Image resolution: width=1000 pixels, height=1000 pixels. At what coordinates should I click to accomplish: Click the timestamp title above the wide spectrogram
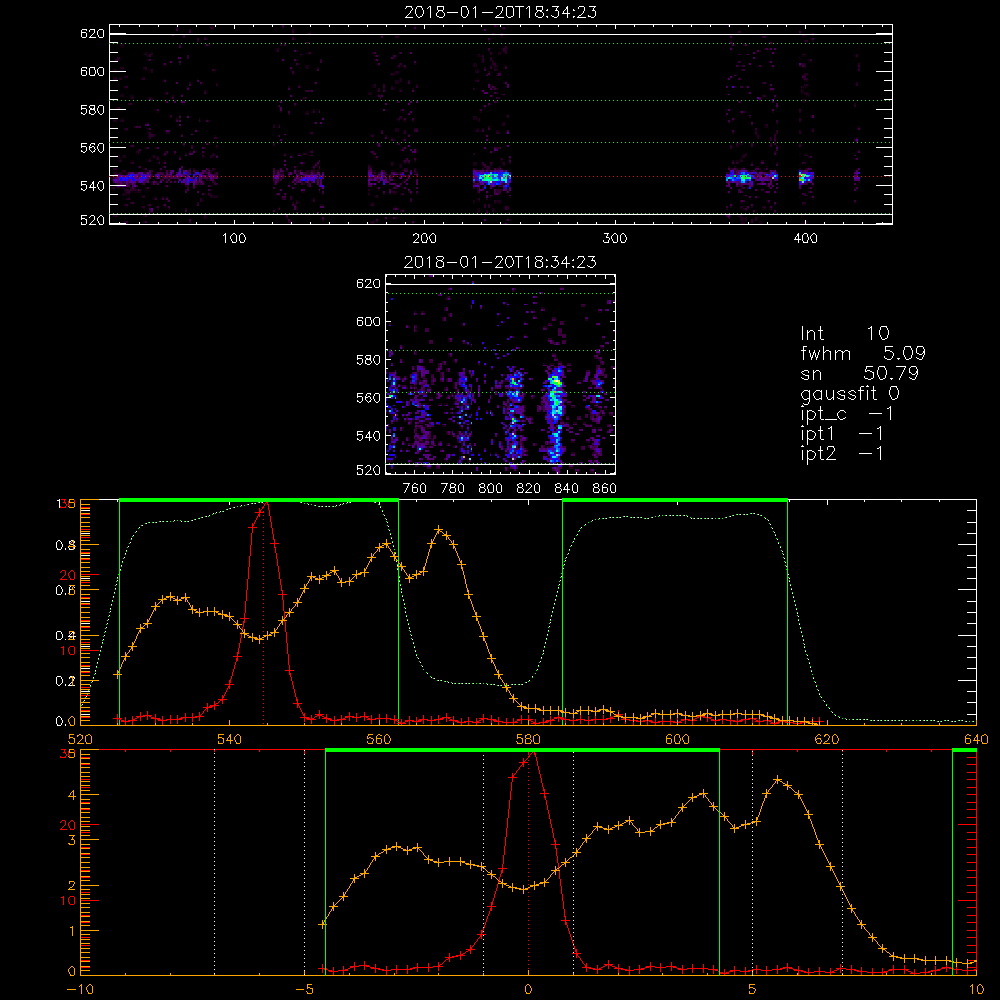click(500, 12)
